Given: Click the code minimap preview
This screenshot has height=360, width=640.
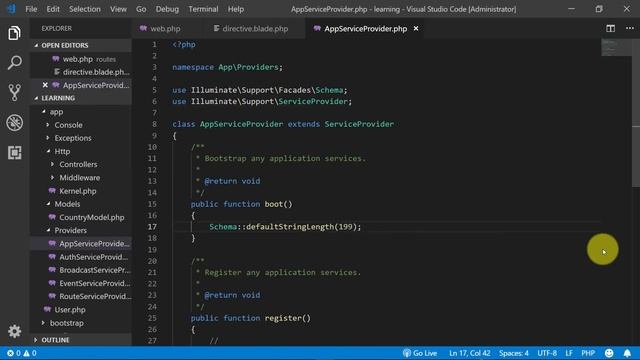Looking at the screenshot, I should pyautogui.click(x=616, y=48).
